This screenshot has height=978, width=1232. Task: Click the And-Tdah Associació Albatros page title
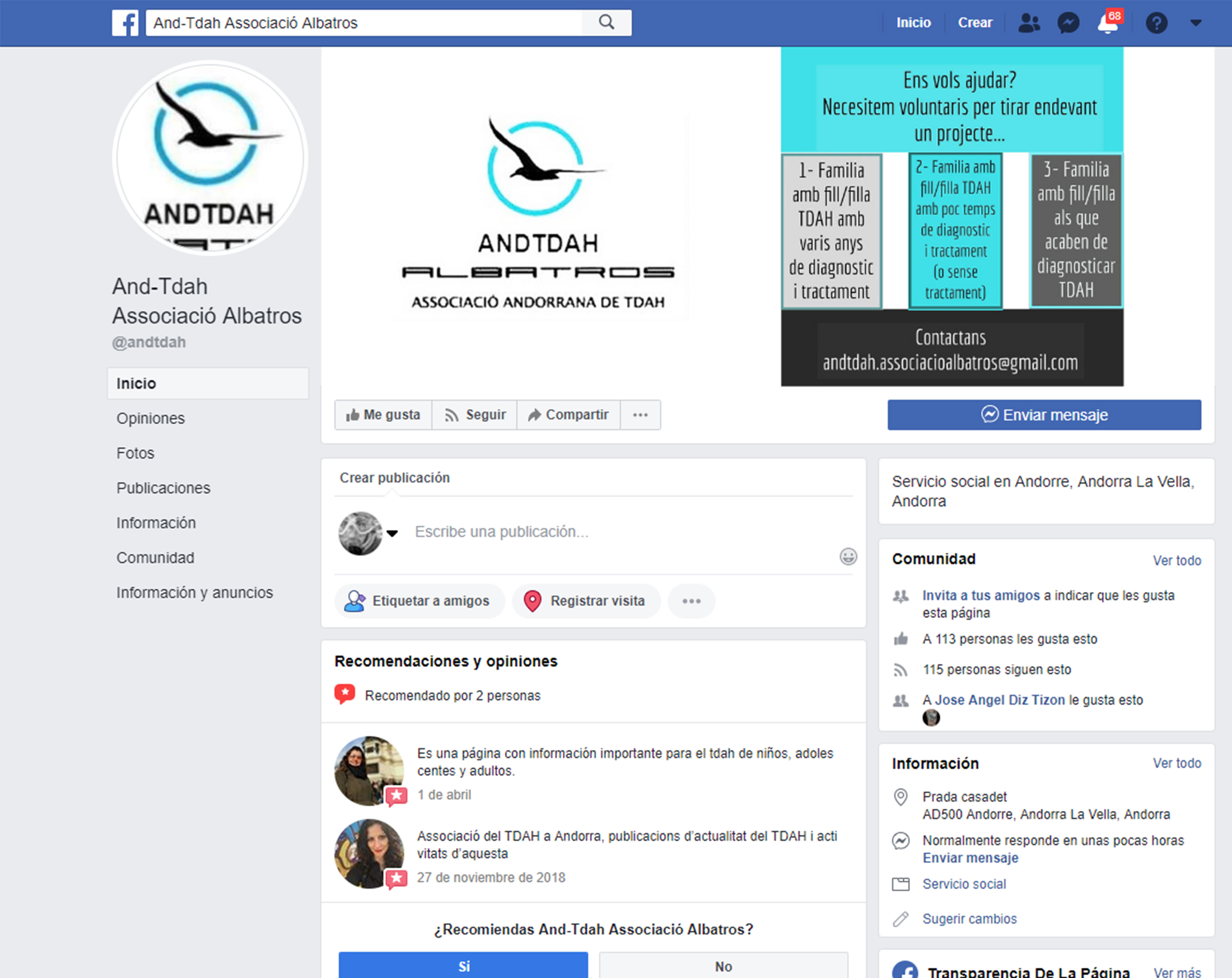click(x=206, y=301)
